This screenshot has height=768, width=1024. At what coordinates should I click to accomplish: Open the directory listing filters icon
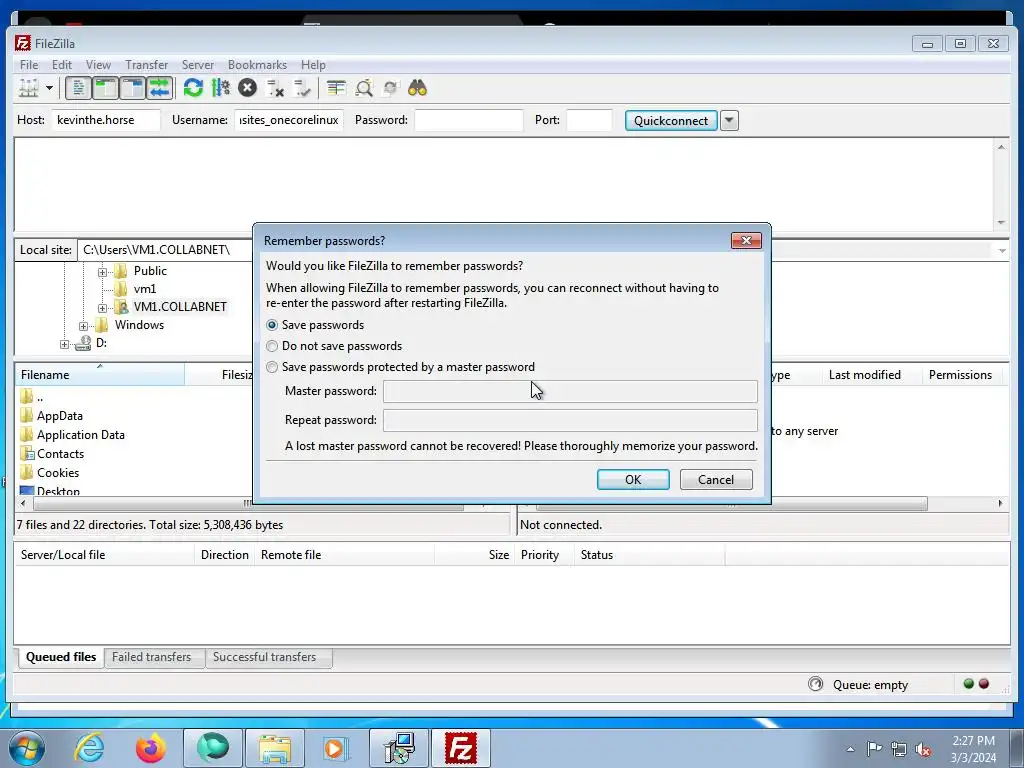tap(336, 88)
